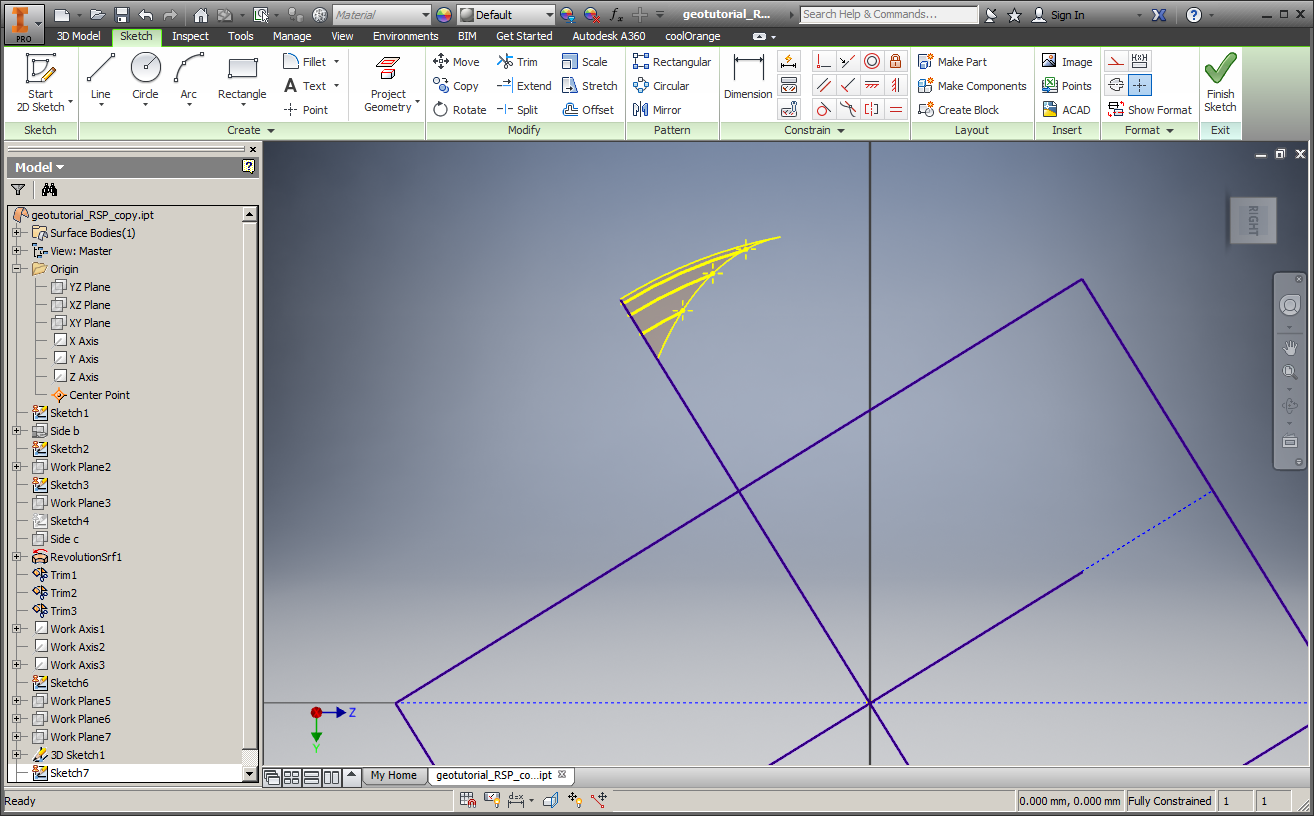1314x816 pixels.
Task: Open the fx Parameters tool
Action: tap(616, 15)
